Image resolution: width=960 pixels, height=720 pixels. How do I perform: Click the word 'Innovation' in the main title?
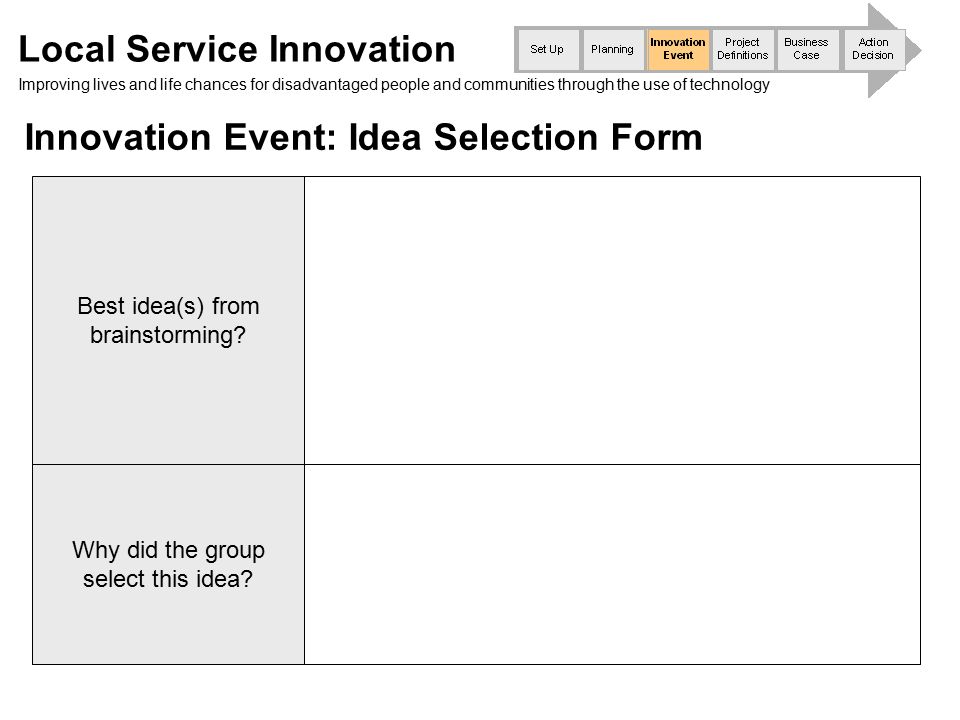click(362, 49)
